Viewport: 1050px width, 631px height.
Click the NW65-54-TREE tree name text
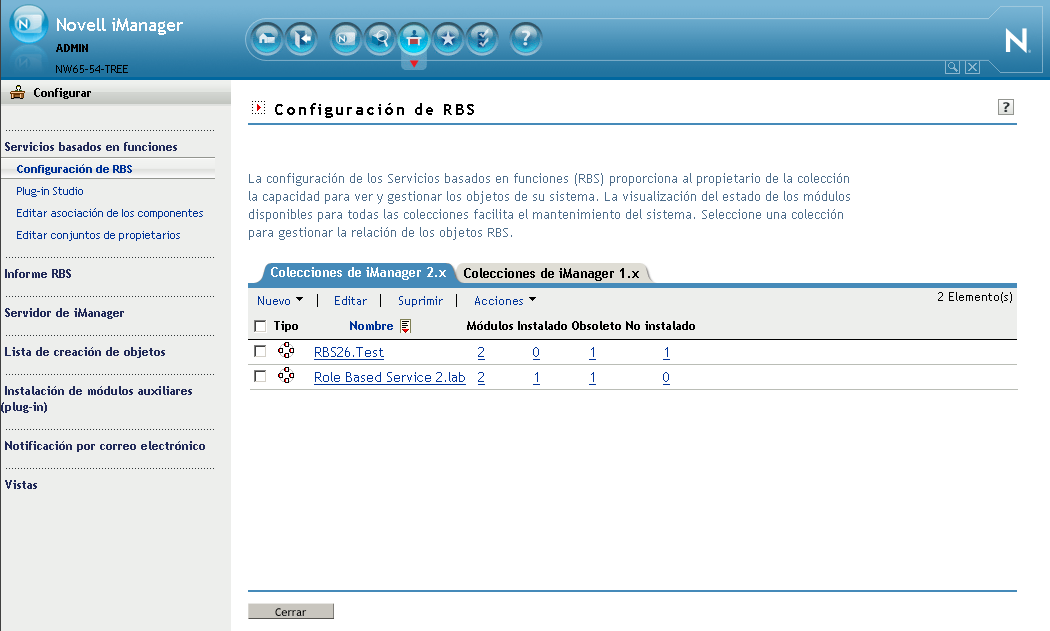click(x=92, y=69)
